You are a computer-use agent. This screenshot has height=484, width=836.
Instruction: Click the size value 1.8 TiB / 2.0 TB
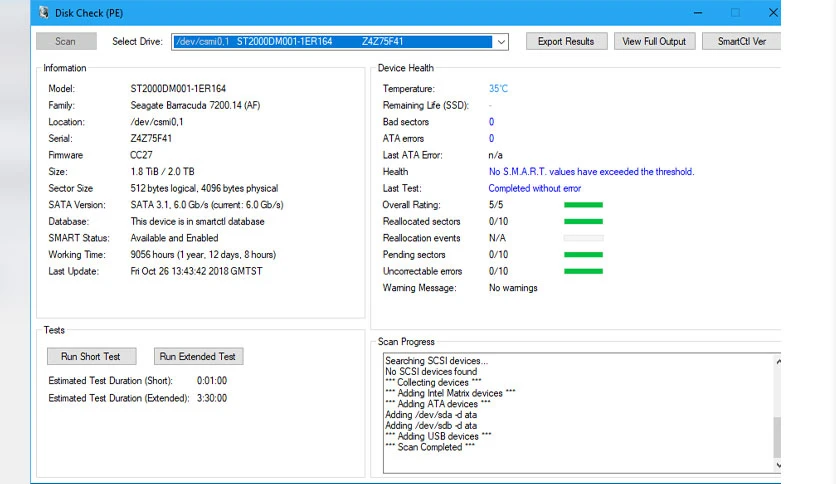[x=162, y=171]
